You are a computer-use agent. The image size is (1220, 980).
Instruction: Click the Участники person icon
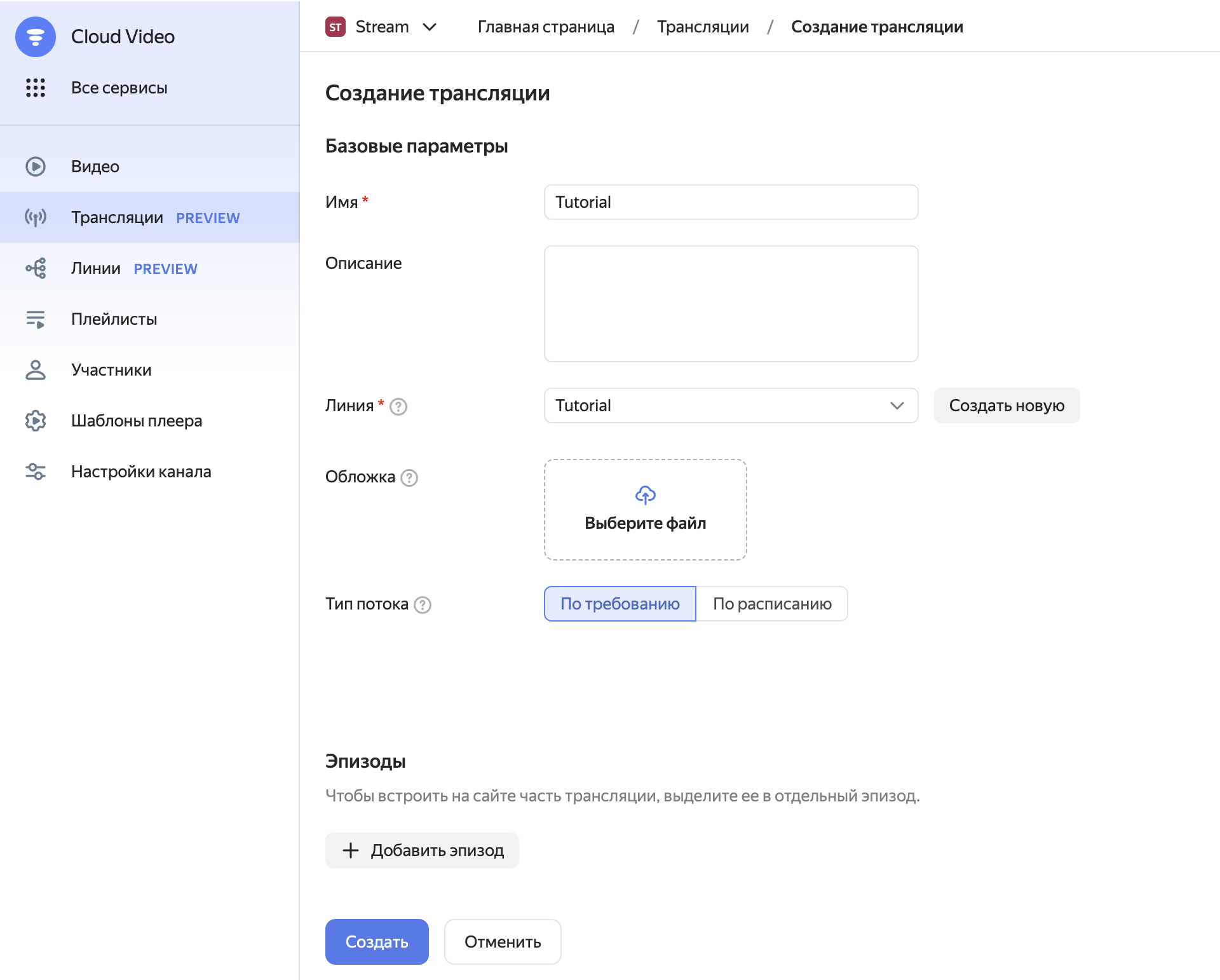pyautogui.click(x=36, y=370)
